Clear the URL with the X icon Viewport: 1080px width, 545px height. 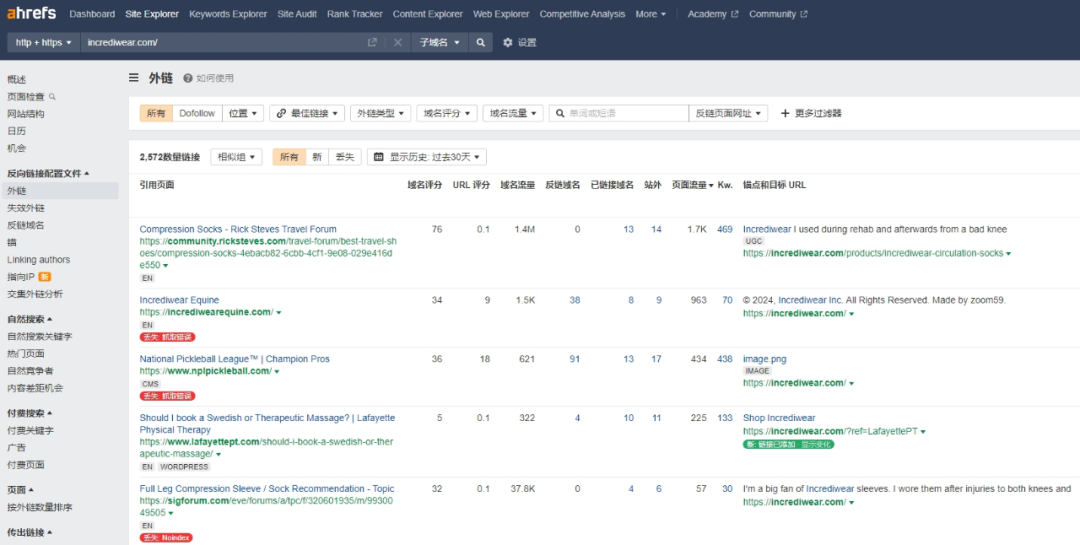[397, 43]
